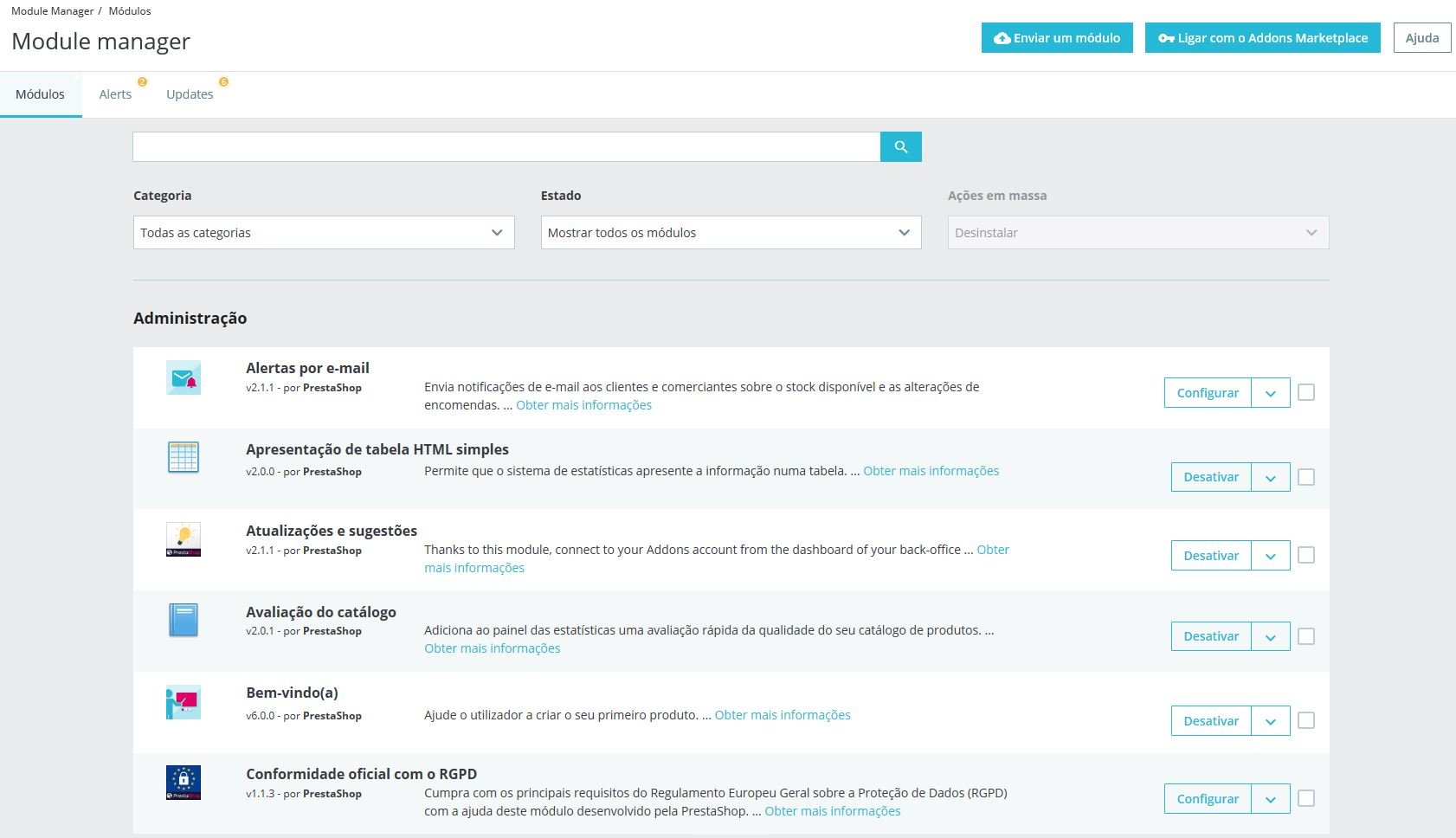Open the Categoria dropdown

click(x=324, y=233)
